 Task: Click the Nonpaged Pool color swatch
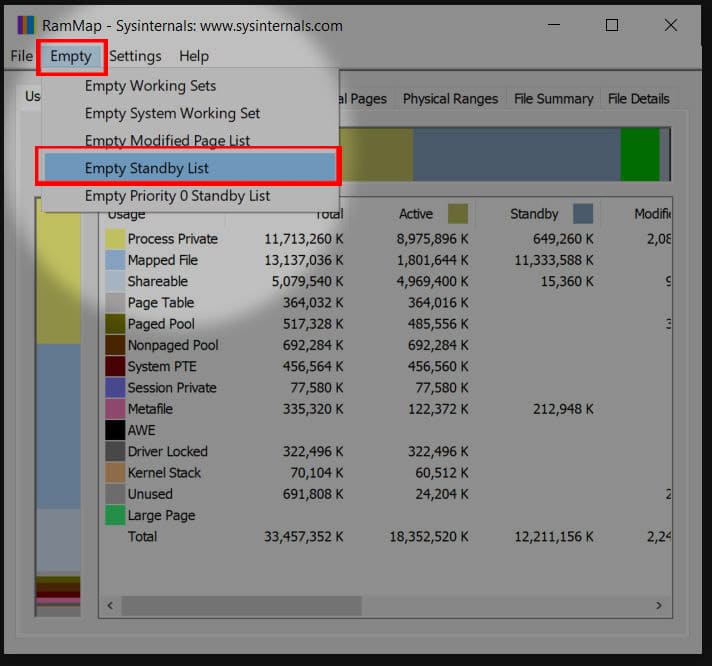[115, 345]
